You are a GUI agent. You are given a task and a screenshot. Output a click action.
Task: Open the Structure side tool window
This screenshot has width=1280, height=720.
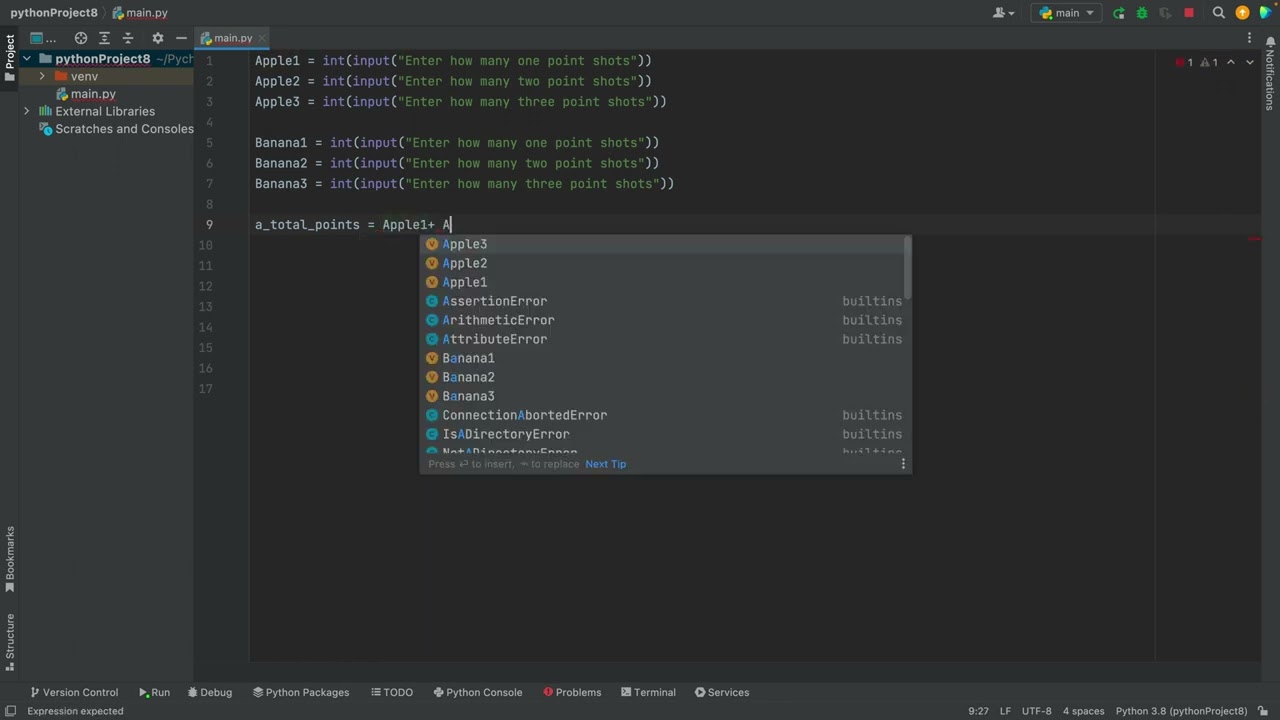pyautogui.click(x=10, y=643)
